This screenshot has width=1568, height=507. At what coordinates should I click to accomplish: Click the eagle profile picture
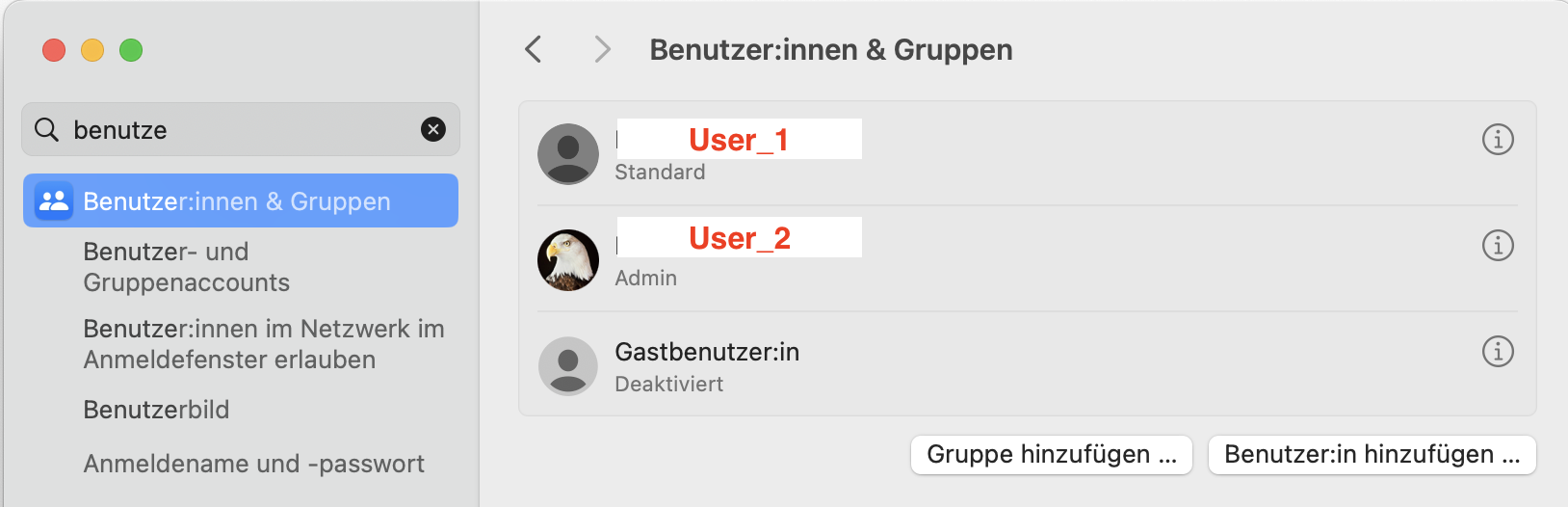pyautogui.click(x=568, y=260)
